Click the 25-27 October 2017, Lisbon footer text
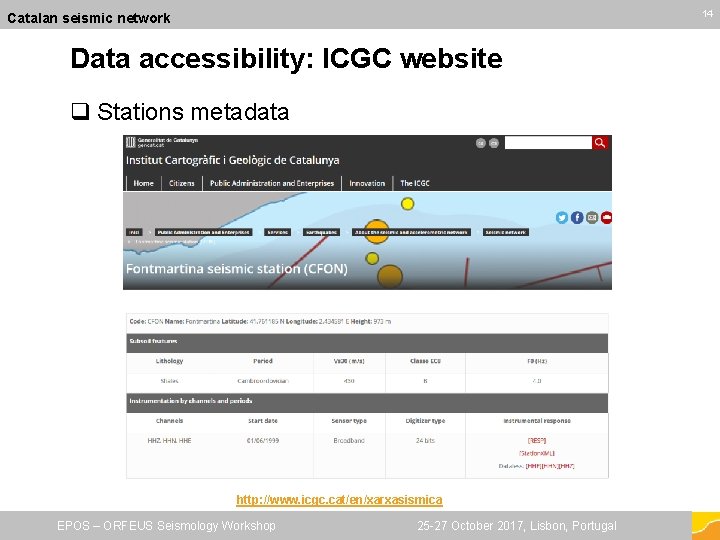This screenshot has height=540, width=720. 517,526
